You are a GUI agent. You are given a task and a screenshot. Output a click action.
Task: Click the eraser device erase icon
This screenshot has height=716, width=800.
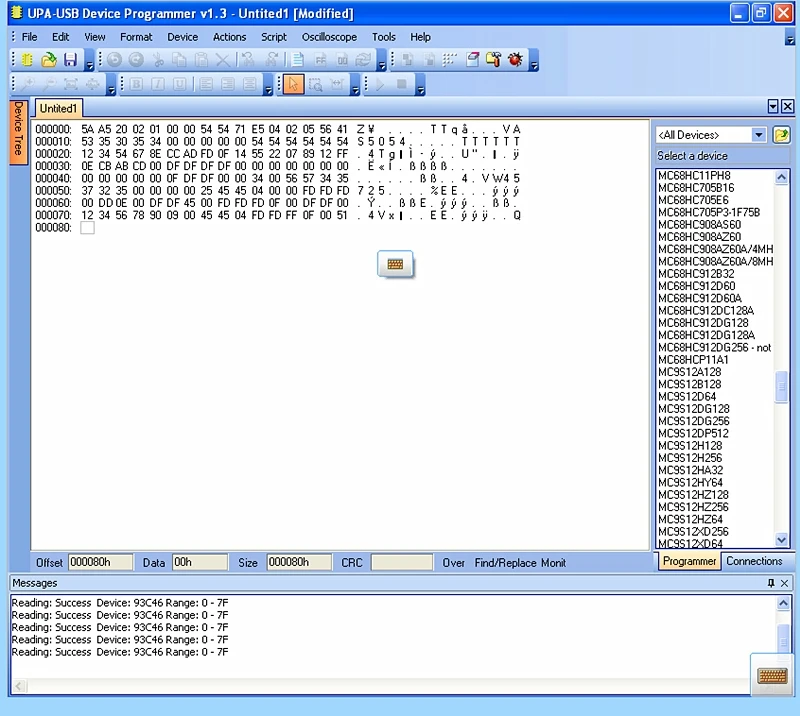[472, 60]
